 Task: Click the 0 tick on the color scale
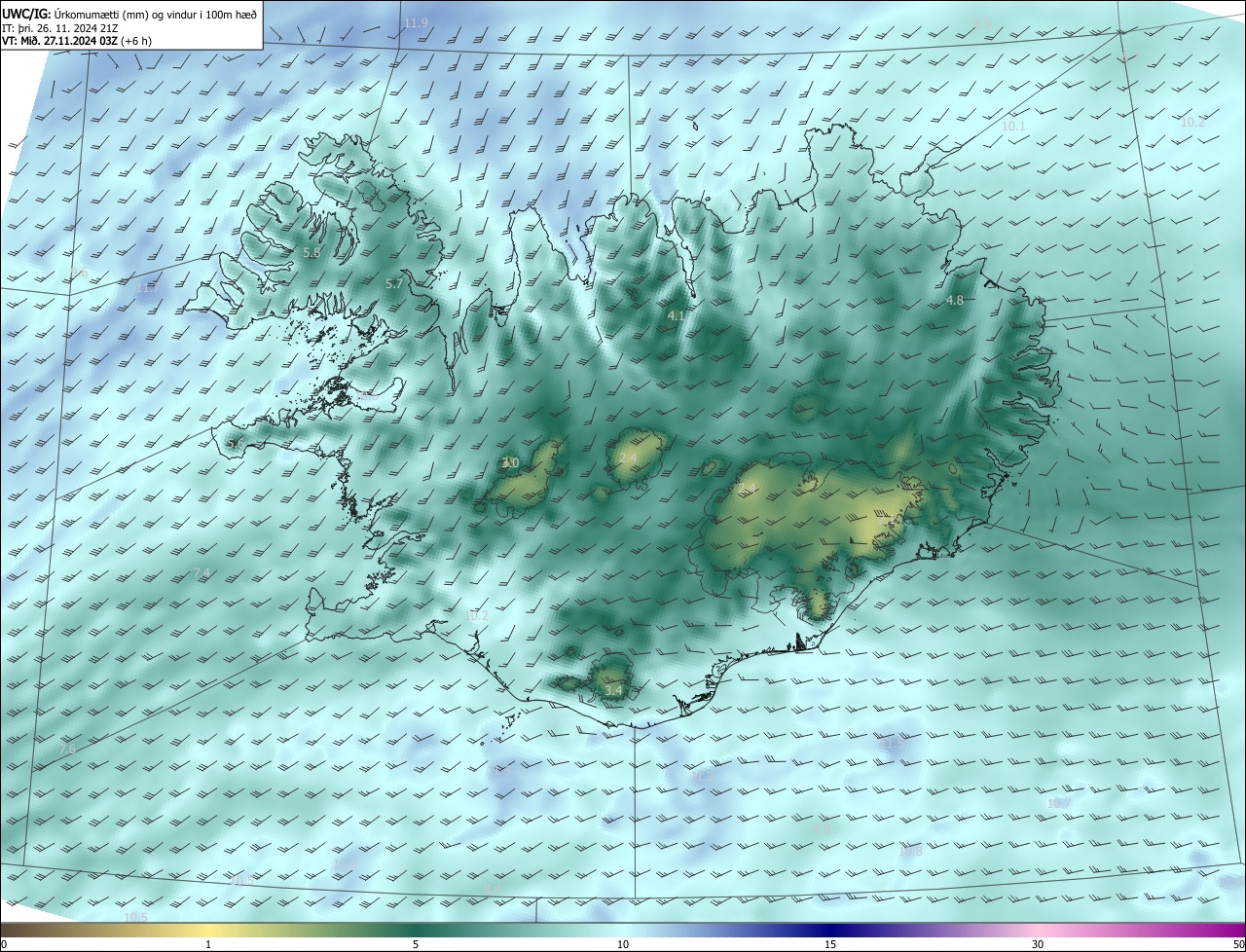(3, 944)
